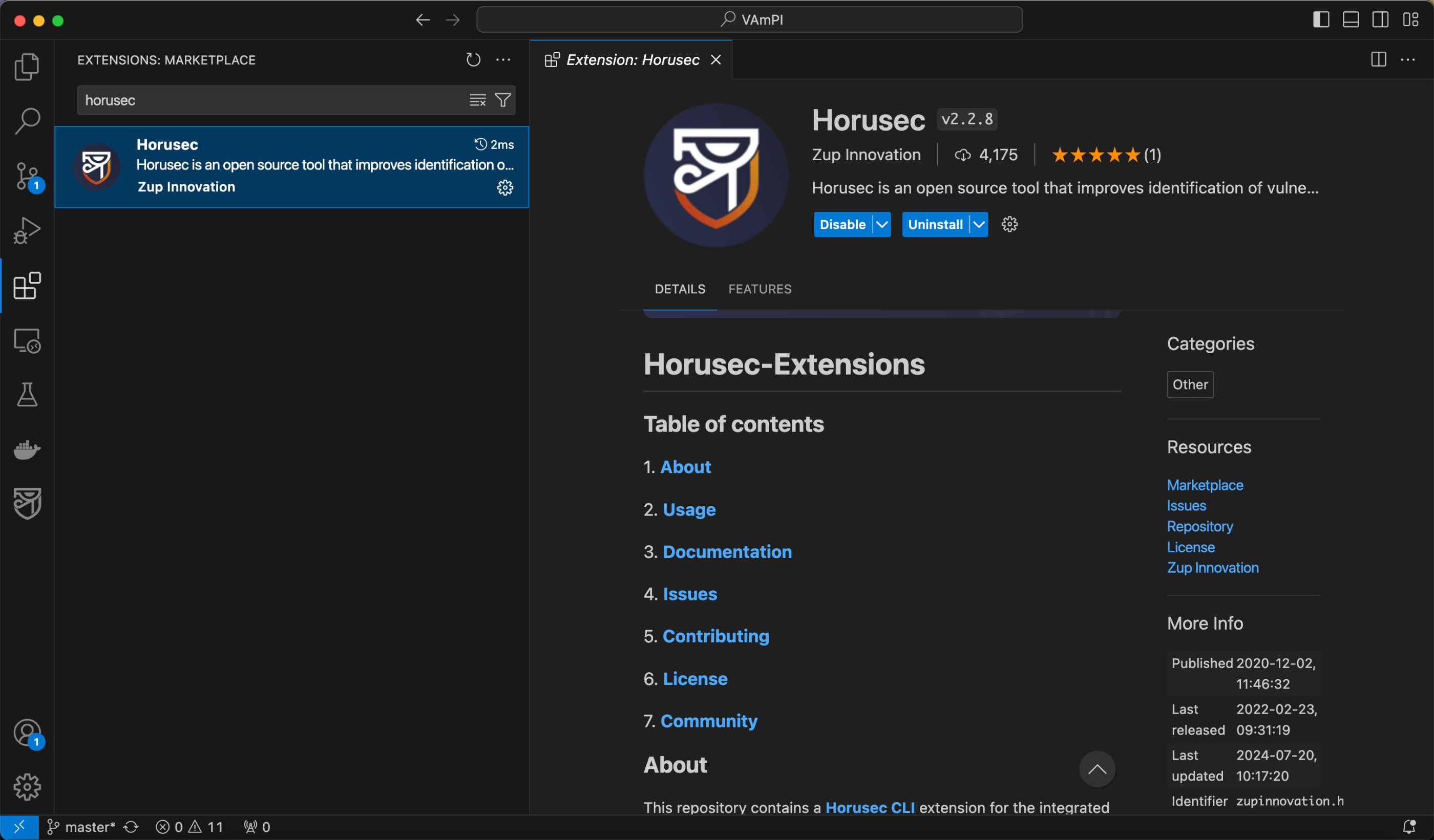Open the Search view in activity bar
This screenshot has height=840, width=1434.
27,121
